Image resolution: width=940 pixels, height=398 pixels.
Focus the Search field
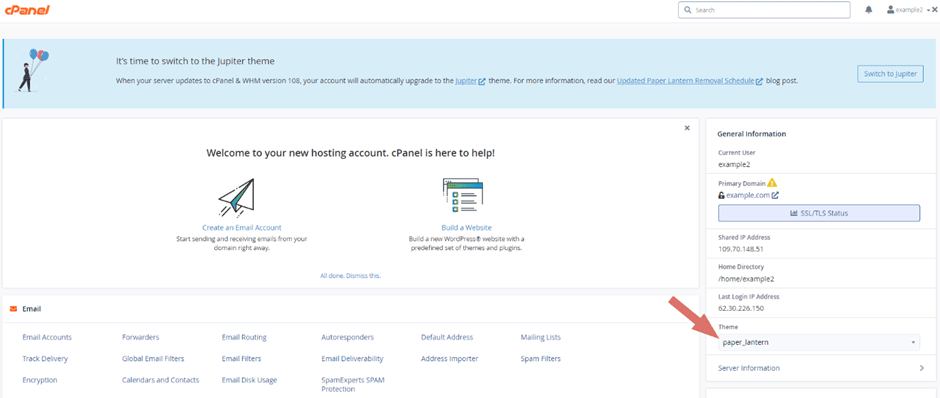pos(764,10)
